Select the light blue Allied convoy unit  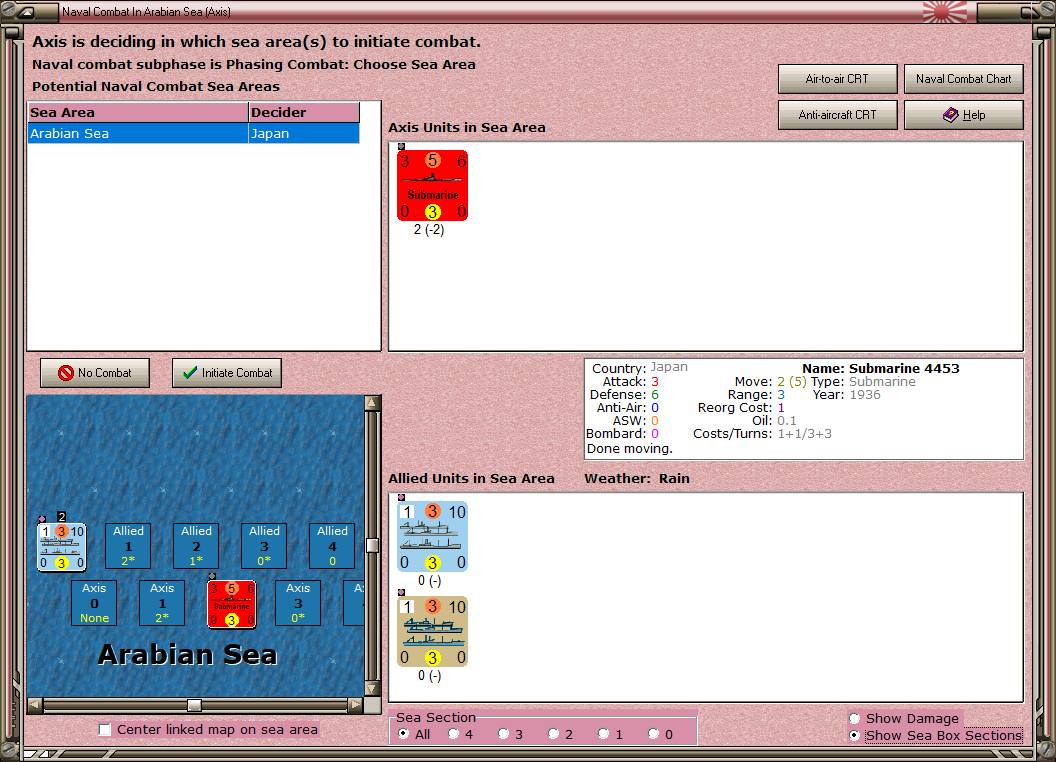coord(432,536)
